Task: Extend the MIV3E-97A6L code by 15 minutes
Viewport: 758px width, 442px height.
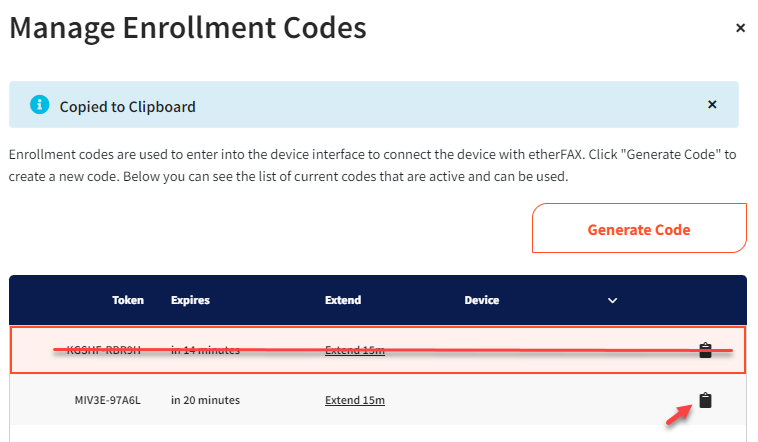Action: point(355,400)
